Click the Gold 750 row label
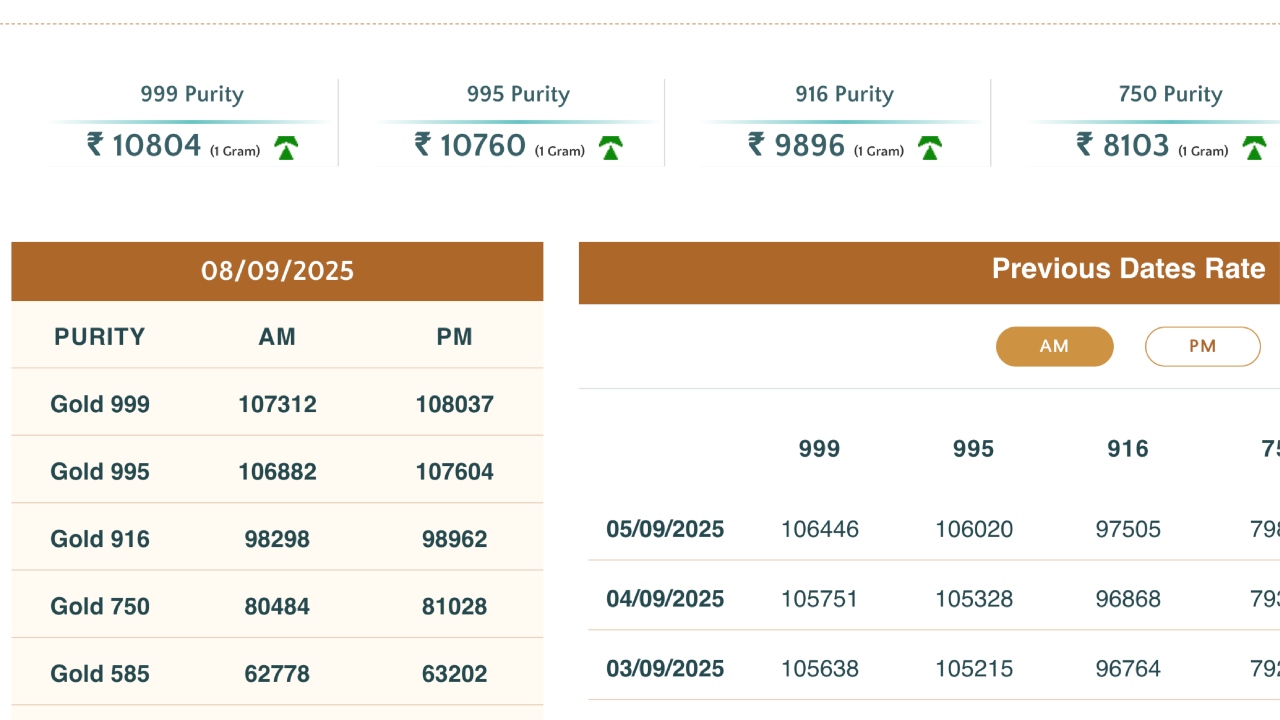The image size is (1280, 720). coord(100,606)
